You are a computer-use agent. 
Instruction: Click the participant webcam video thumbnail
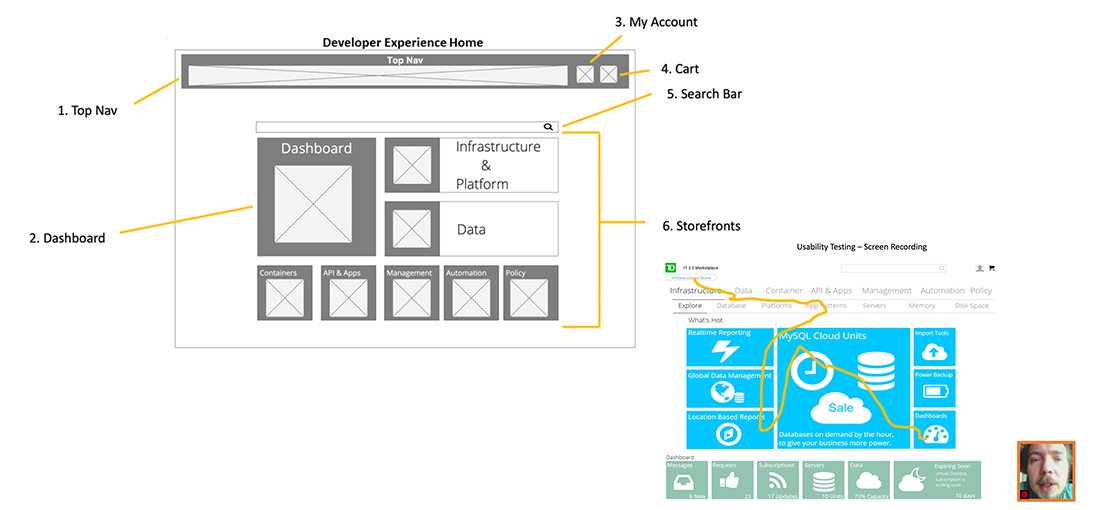click(x=1046, y=470)
